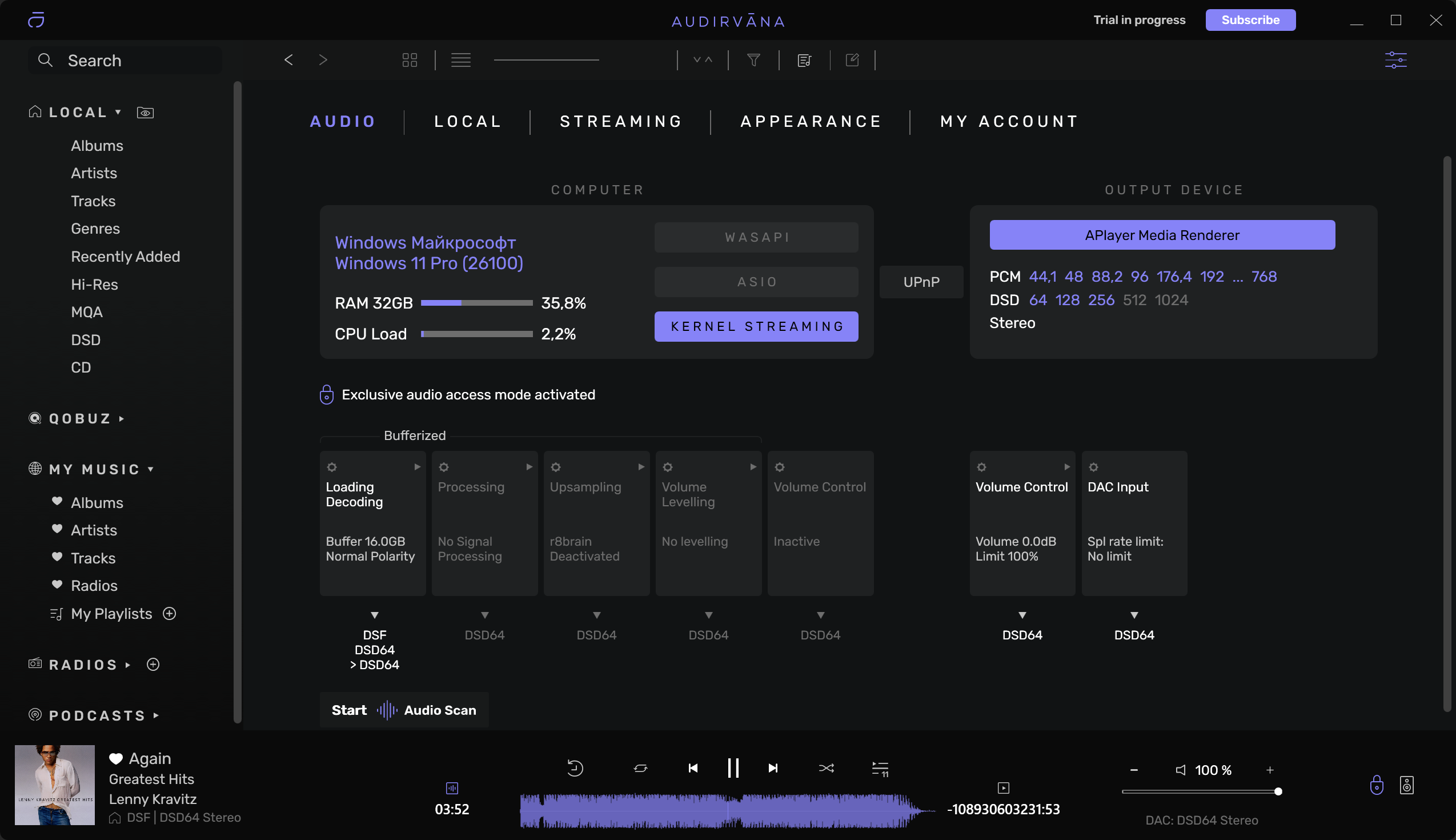
Task: Toggle the local library eye icon
Action: click(145, 113)
